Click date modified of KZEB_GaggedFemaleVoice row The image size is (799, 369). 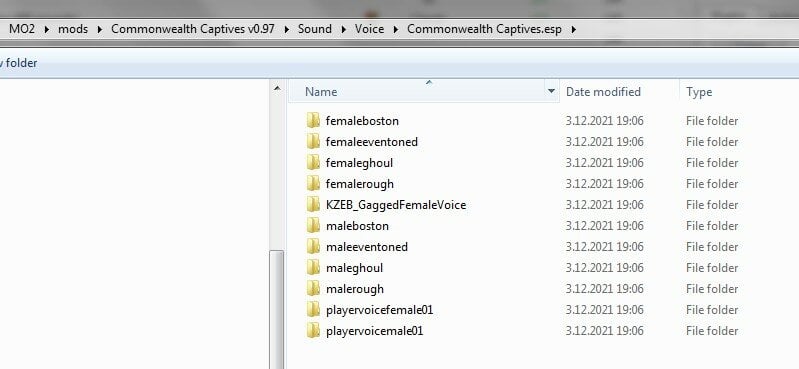click(604, 205)
